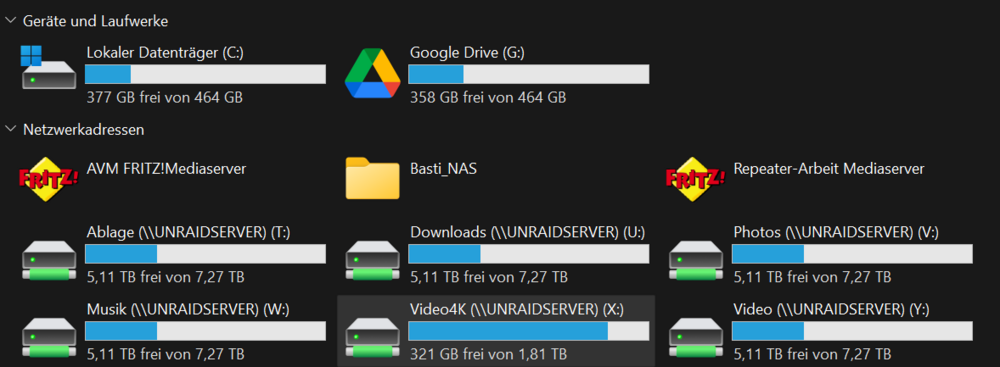Select the Downloads U: network drive icon
This screenshot has width=1000, height=367.
pyautogui.click(x=372, y=260)
